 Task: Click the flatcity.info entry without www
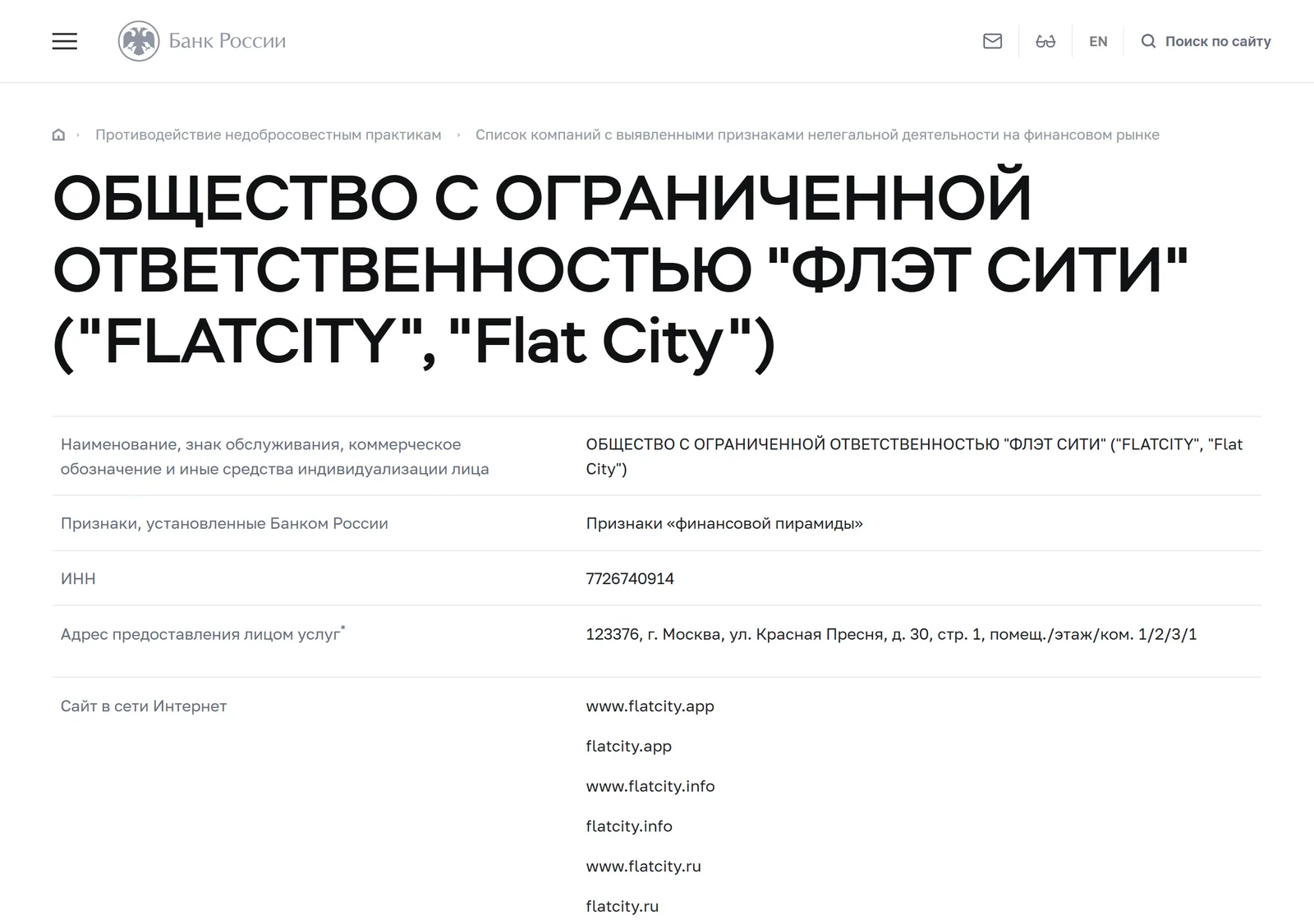pyautogui.click(x=629, y=826)
